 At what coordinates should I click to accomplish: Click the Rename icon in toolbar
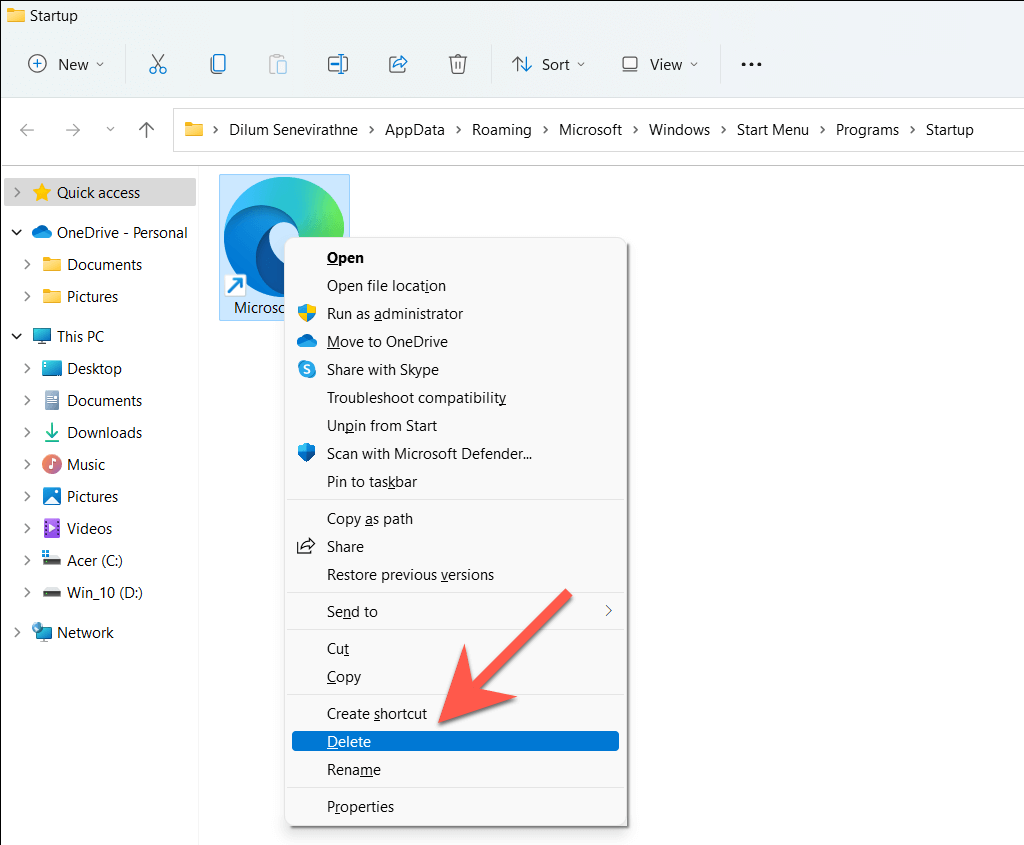(338, 64)
